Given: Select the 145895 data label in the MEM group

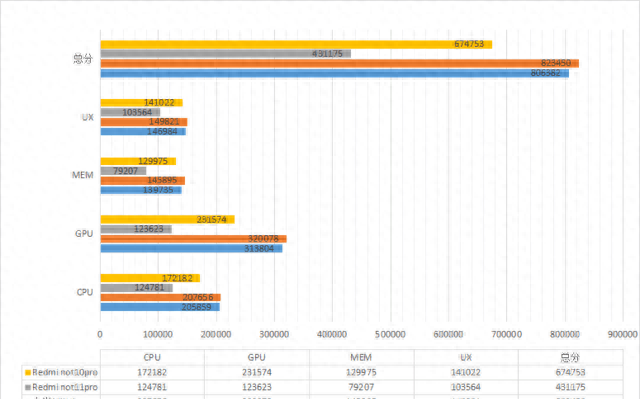Looking at the screenshot, I should 162,180.
